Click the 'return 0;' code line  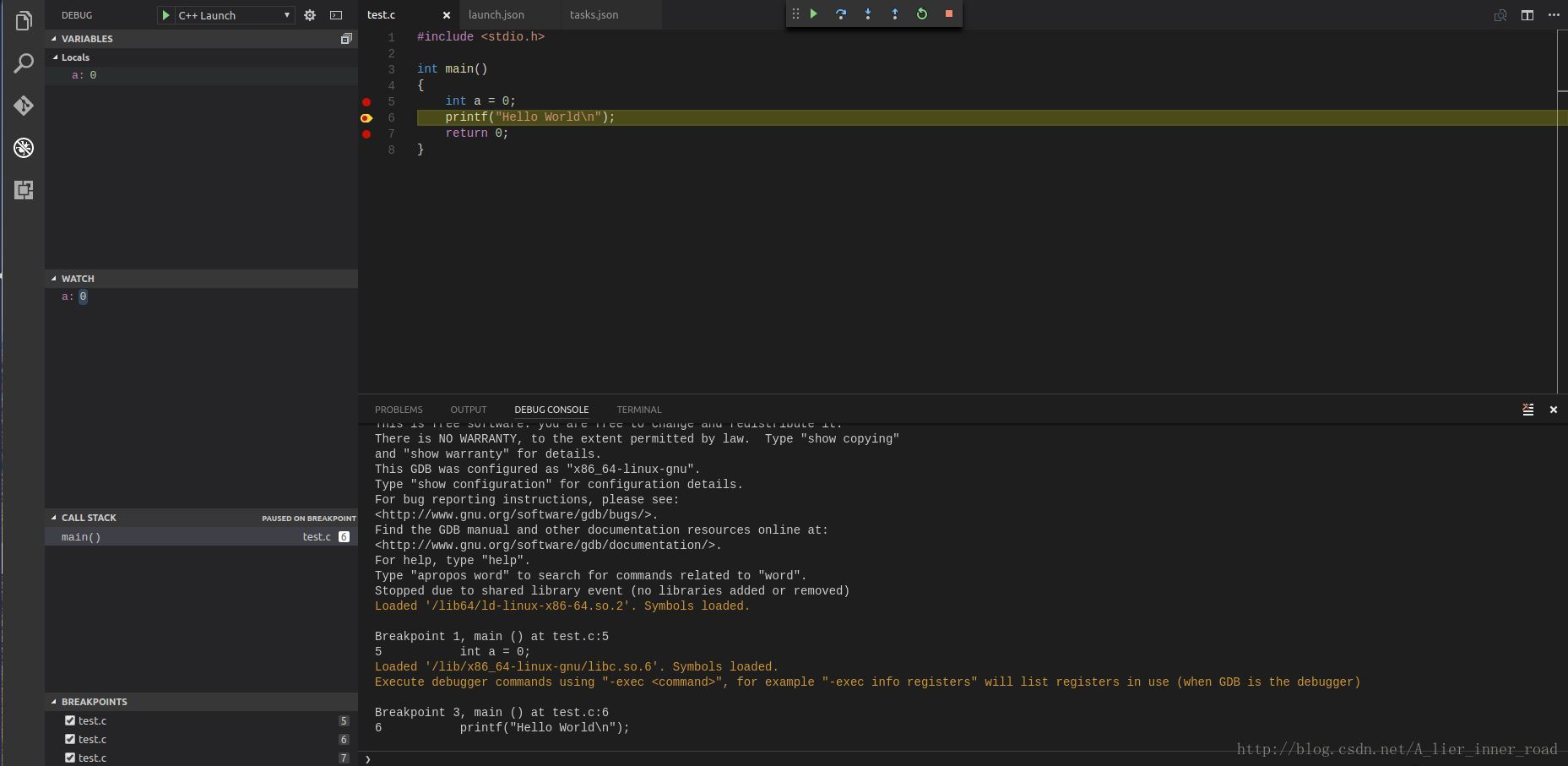[x=477, y=133]
